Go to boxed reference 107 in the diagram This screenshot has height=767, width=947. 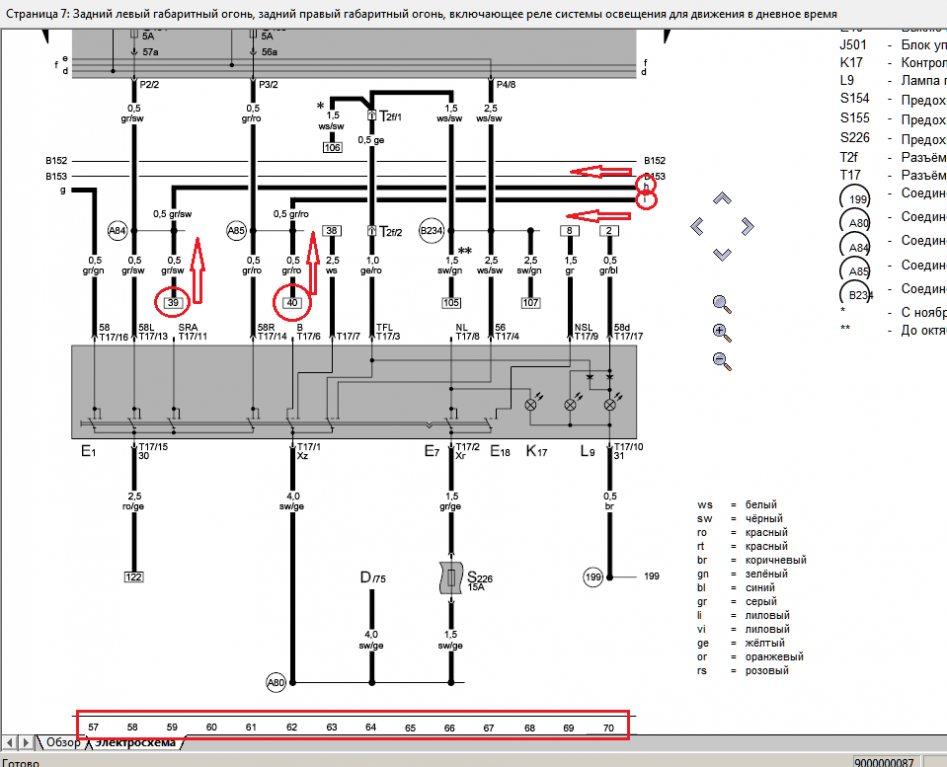[530, 301]
